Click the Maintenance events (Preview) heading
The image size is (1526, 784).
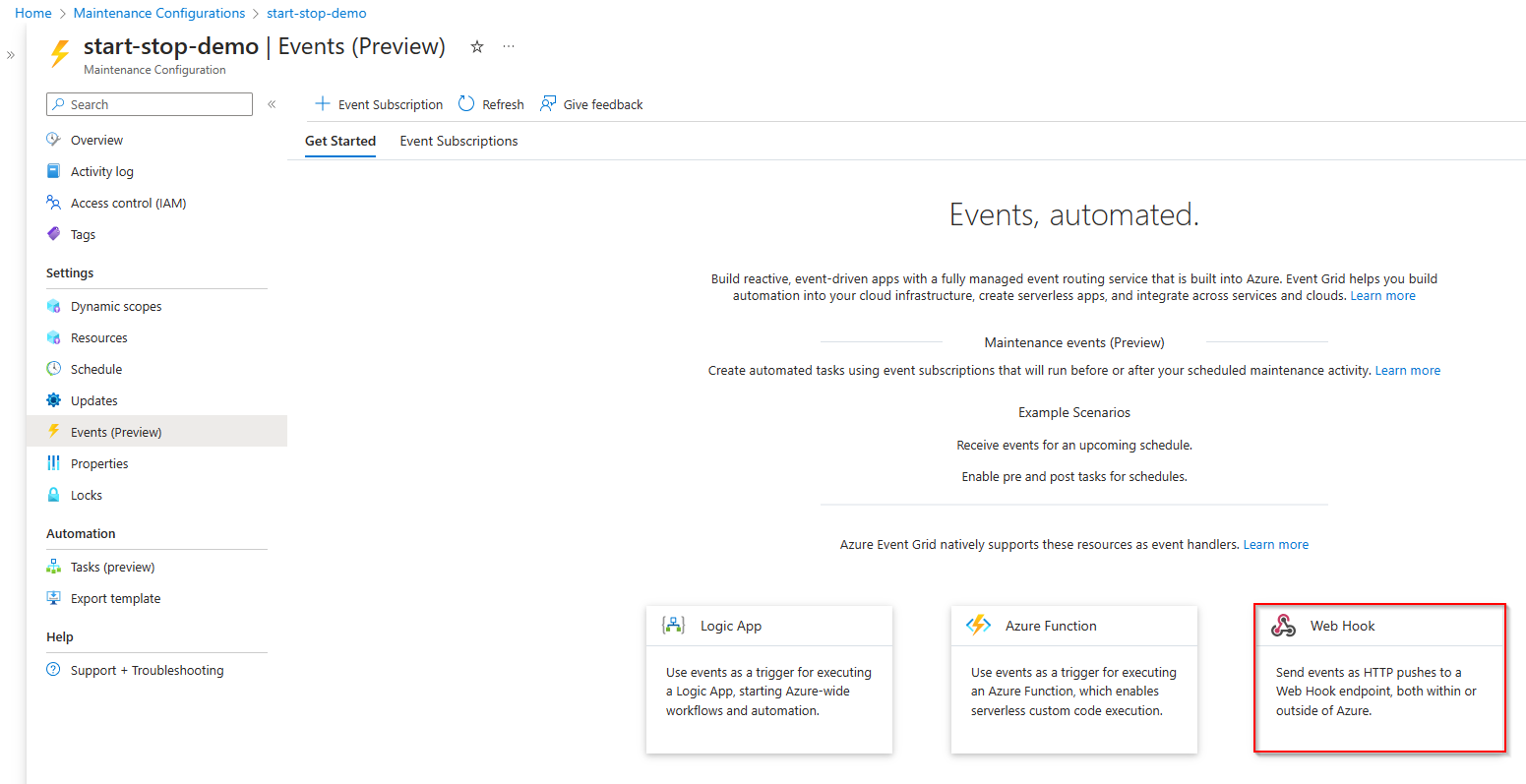1074,342
